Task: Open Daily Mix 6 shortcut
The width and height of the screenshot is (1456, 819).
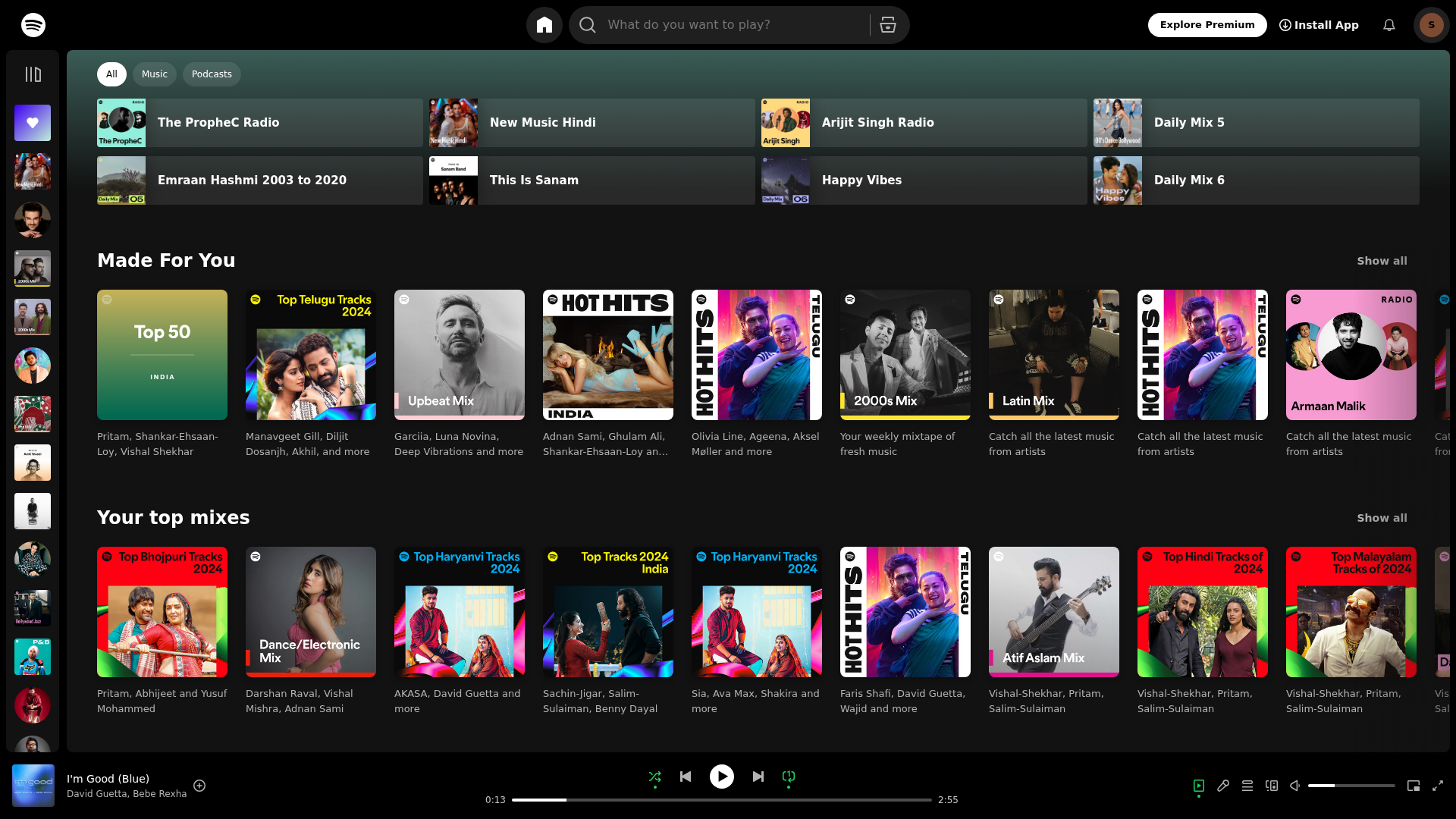Action: 1257,180
